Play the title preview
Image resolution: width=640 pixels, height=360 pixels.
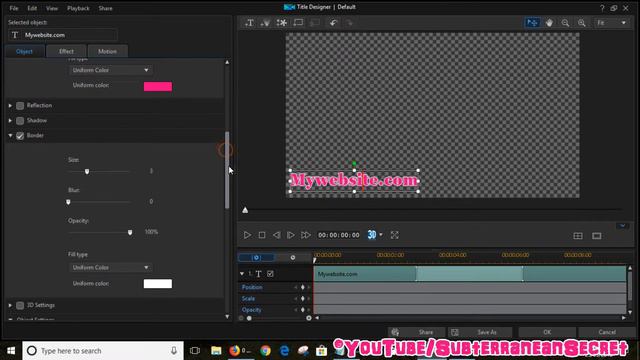(247, 235)
